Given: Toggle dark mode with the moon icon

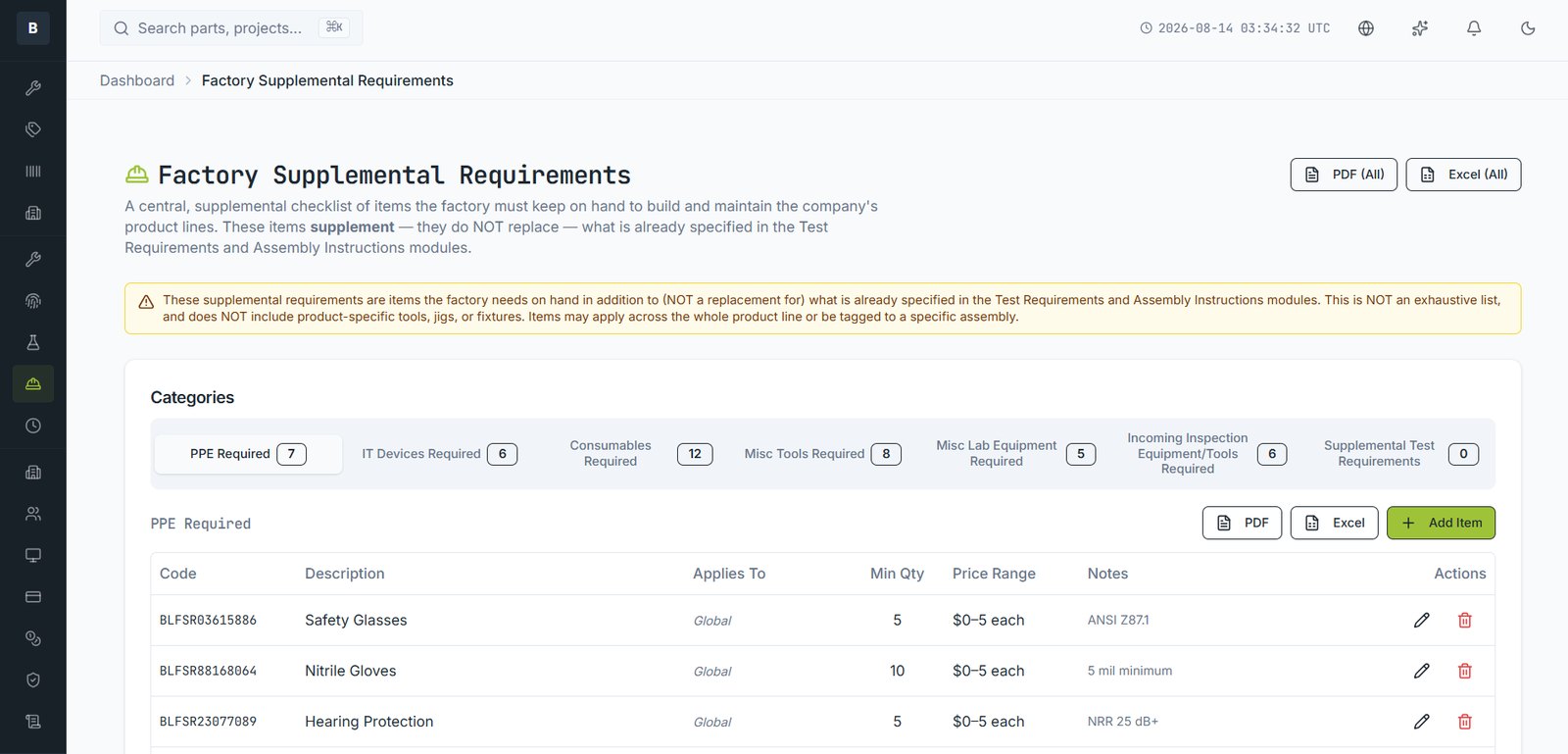Looking at the screenshot, I should pyautogui.click(x=1528, y=28).
